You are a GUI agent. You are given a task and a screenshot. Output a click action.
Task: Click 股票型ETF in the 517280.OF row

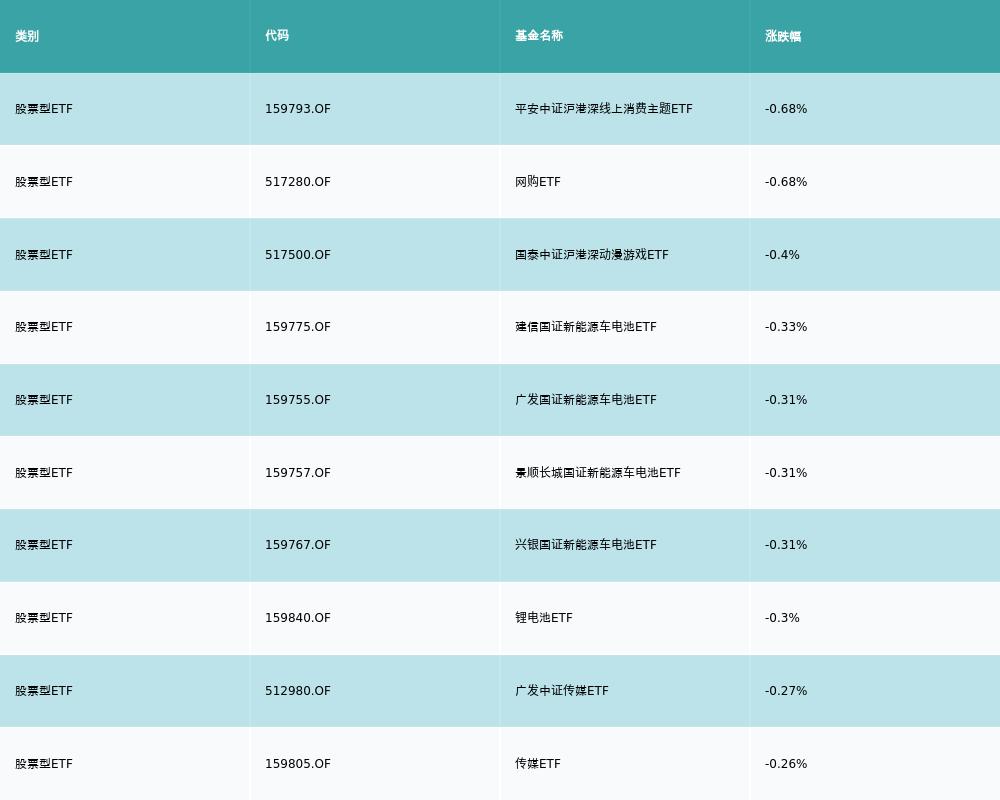(x=44, y=182)
